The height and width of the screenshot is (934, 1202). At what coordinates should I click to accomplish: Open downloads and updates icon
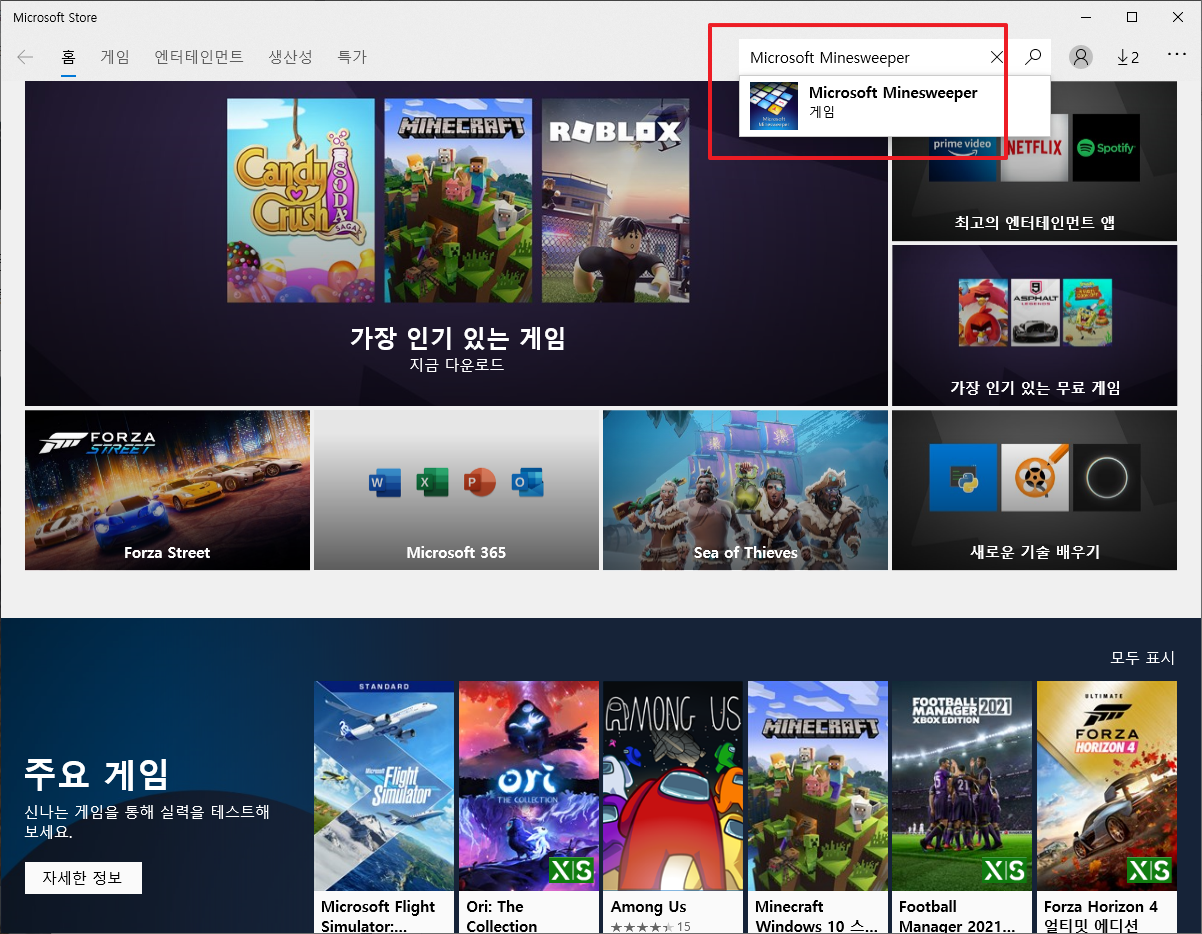1128,57
